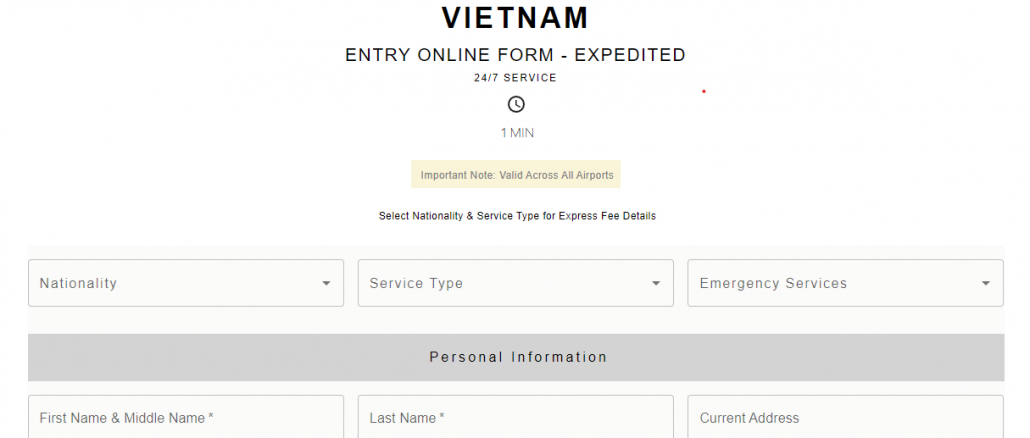Click the clock icon above 1 MIN

pyautogui.click(x=516, y=104)
